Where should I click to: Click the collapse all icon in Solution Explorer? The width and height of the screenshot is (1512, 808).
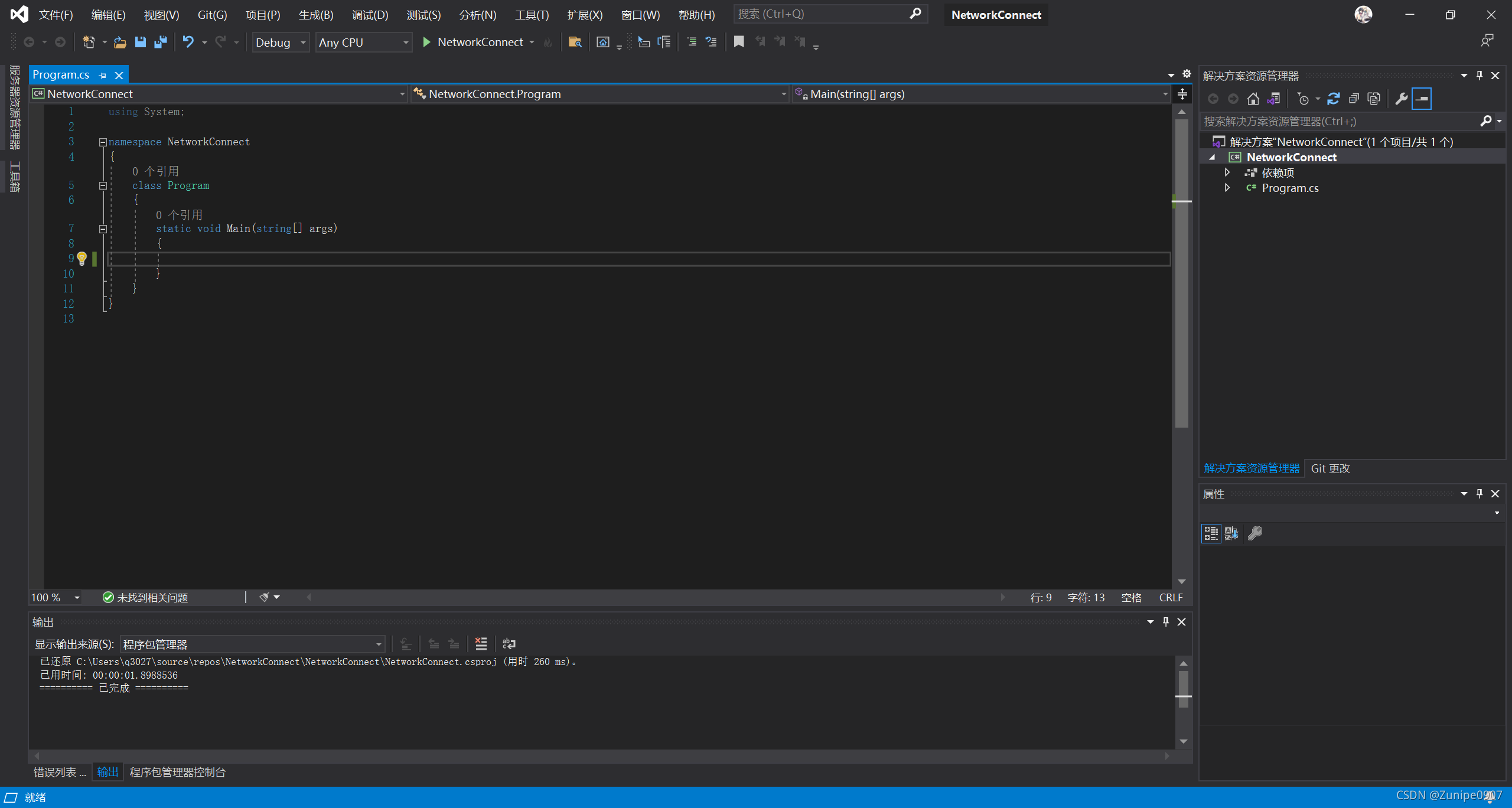tap(1354, 99)
